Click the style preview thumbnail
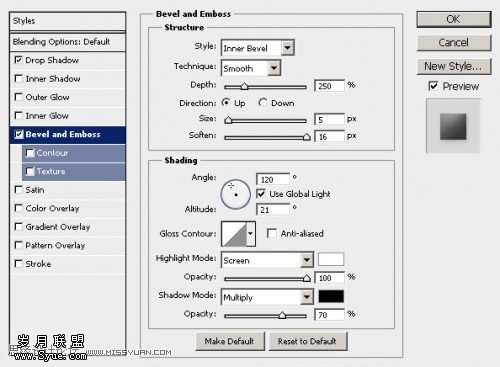This screenshot has height=367, width=500. [x=453, y=126]
